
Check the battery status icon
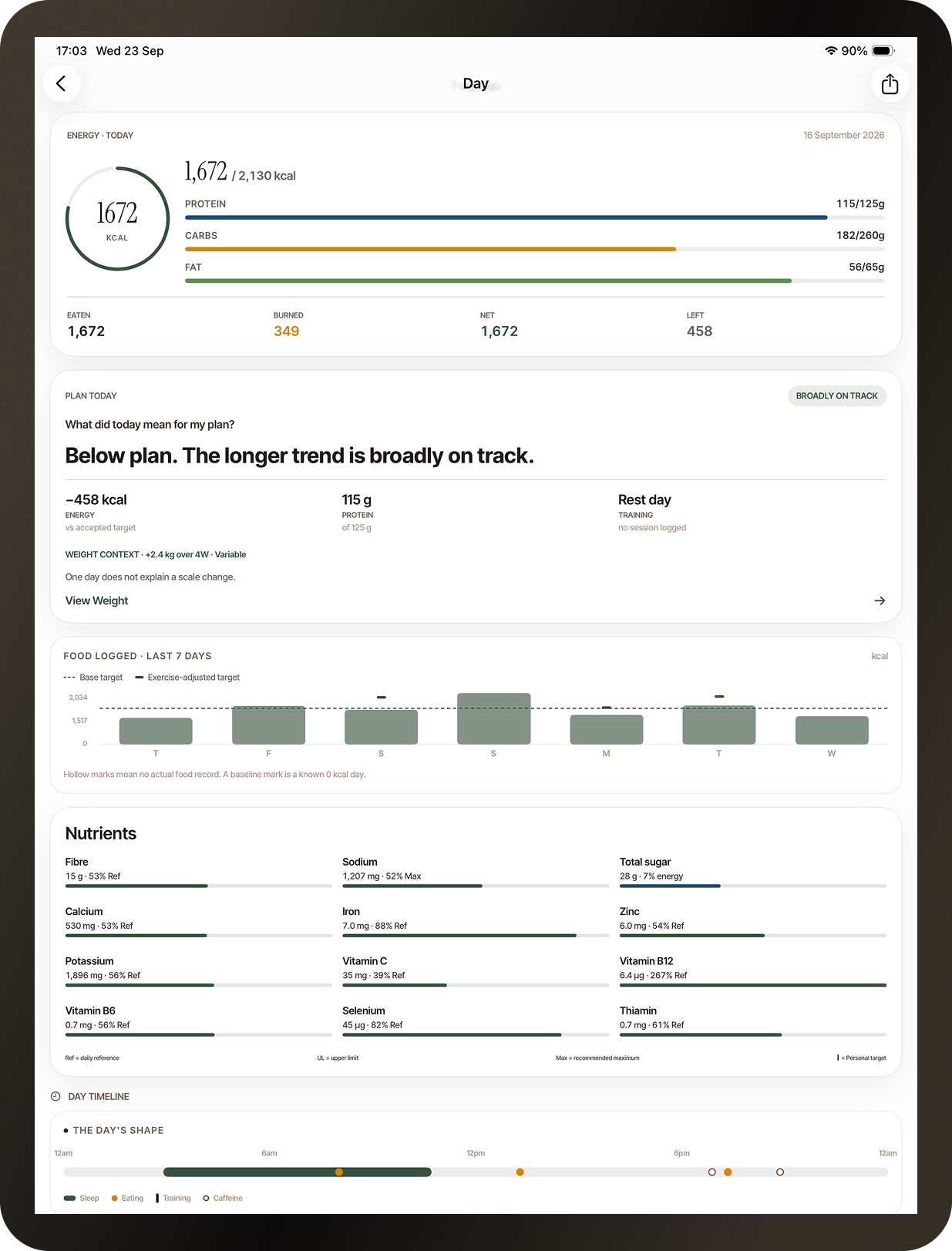(x=883, y=51)
